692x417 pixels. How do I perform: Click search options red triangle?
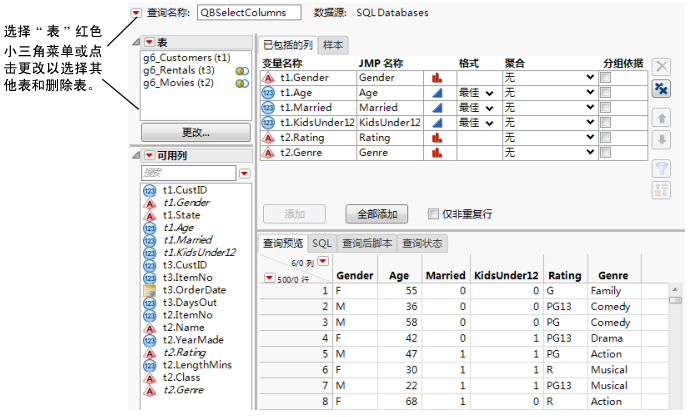(x=244, y=173)
